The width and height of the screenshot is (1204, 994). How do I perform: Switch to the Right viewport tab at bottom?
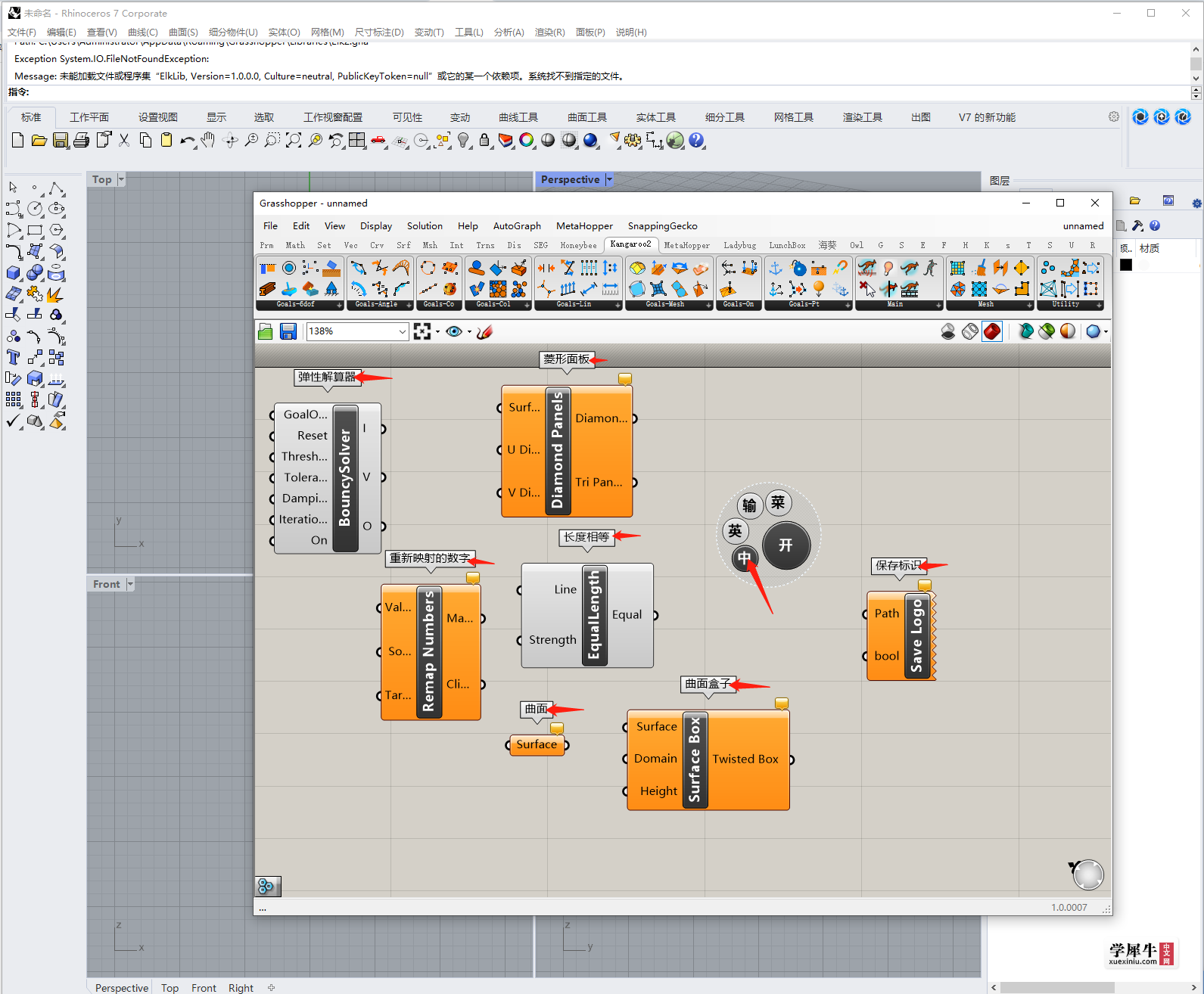241,987
